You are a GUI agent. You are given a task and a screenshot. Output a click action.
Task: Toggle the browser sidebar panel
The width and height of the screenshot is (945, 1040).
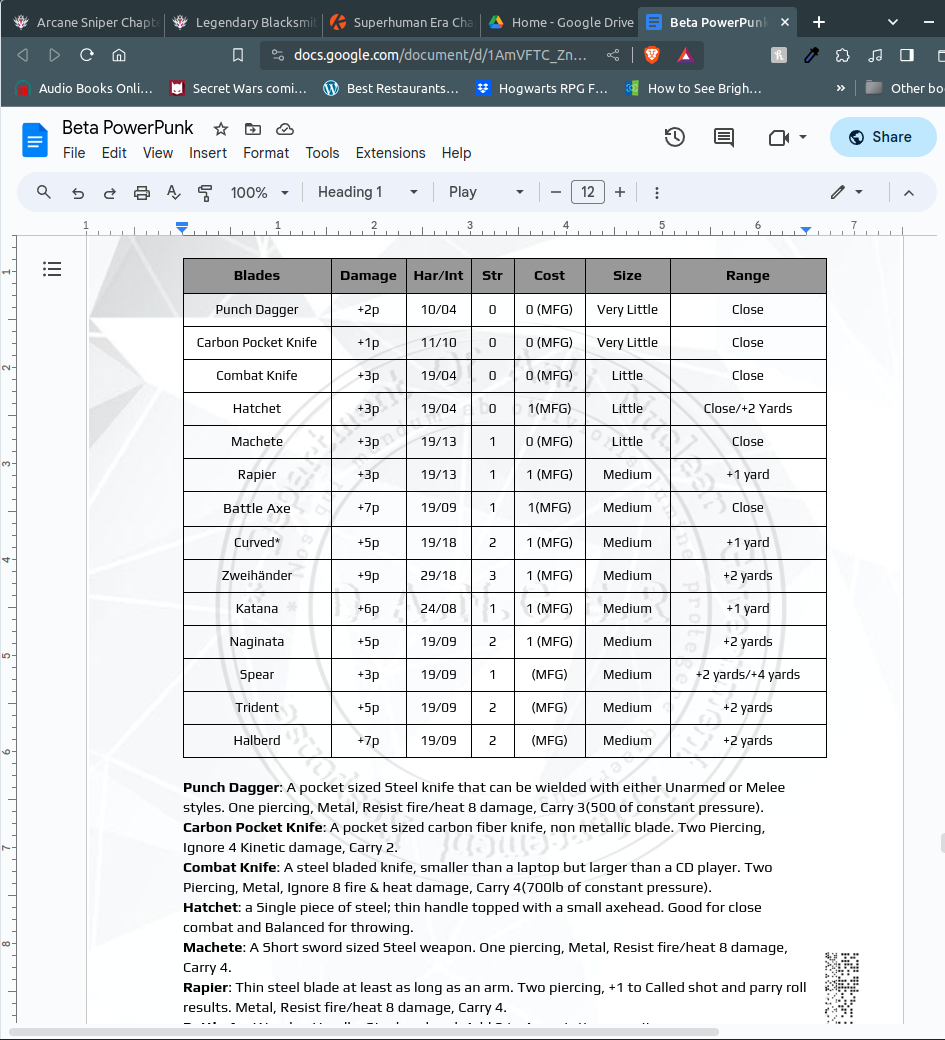click(907, 55)
